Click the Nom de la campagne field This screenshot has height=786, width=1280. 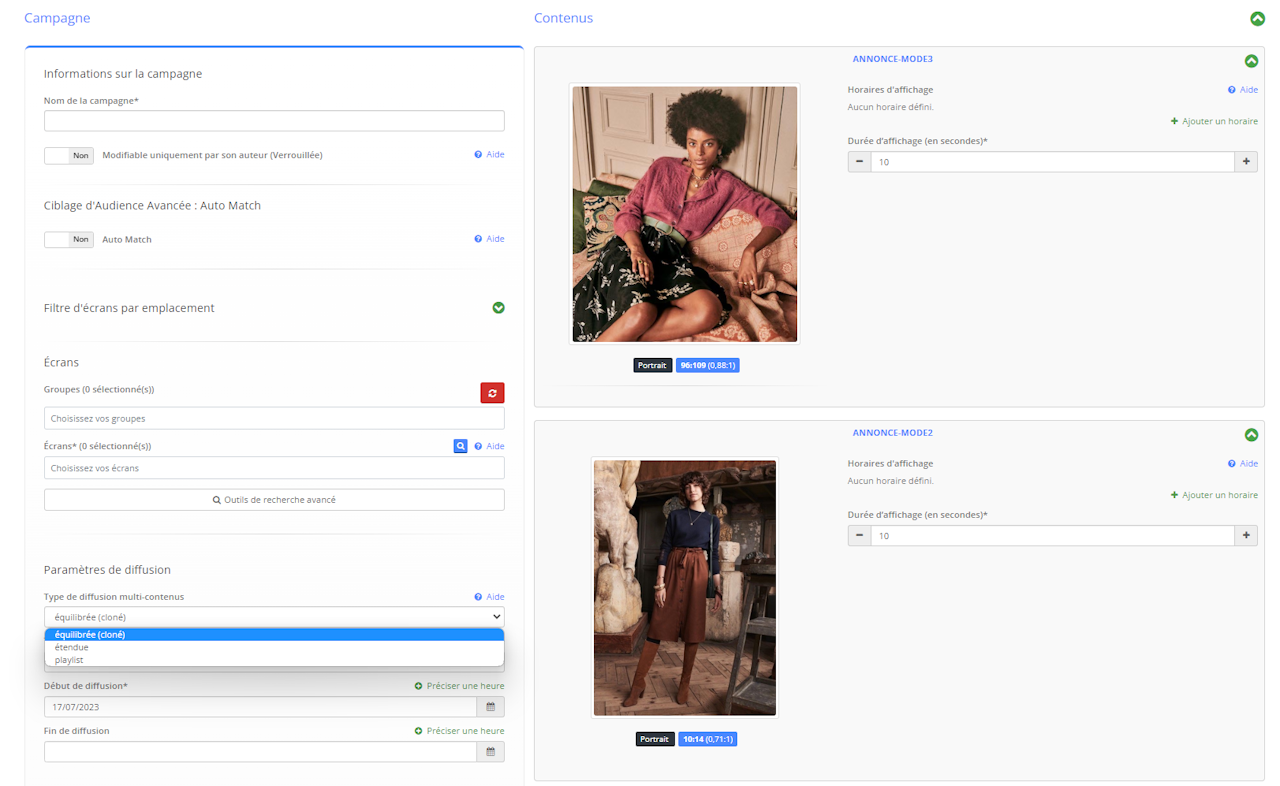tap(274, 121)
